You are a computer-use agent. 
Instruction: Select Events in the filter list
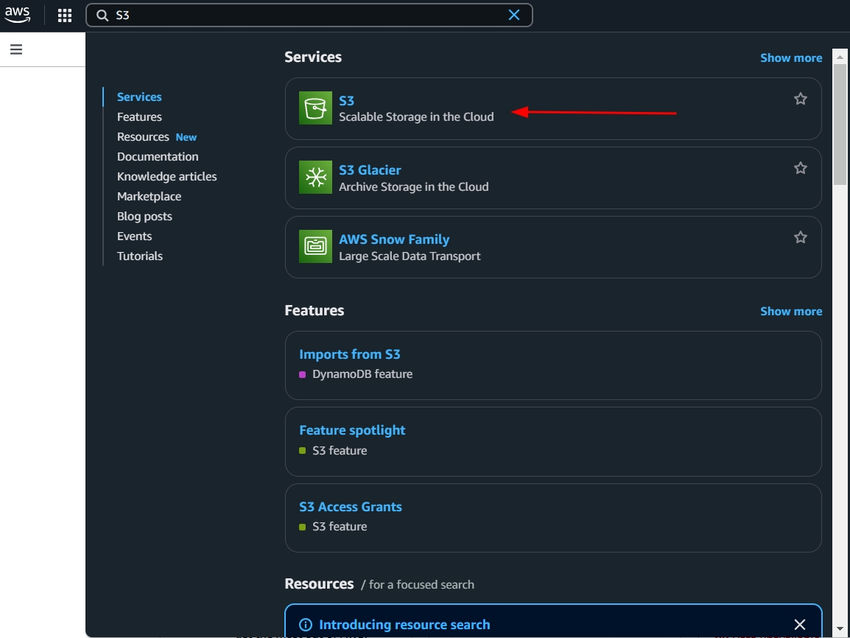click(134, 236)
